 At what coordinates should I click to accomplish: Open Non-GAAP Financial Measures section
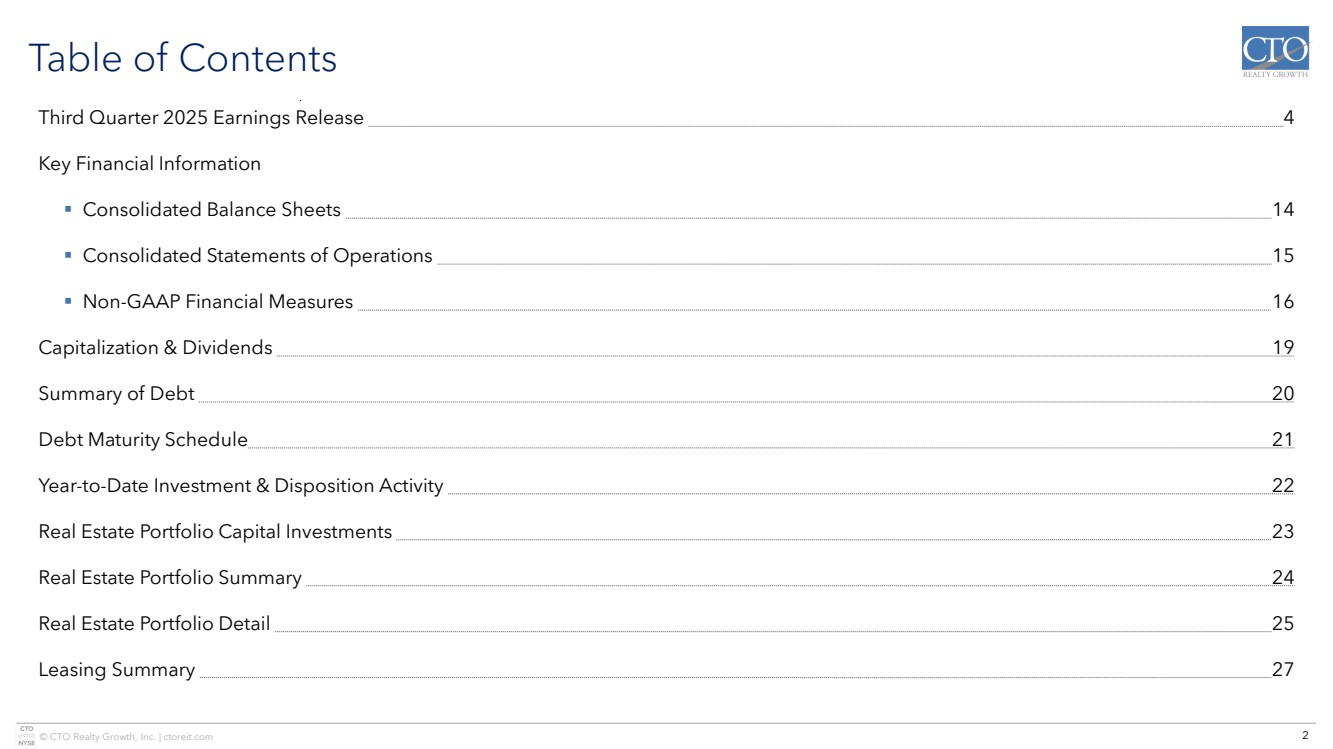click(217, 302)
